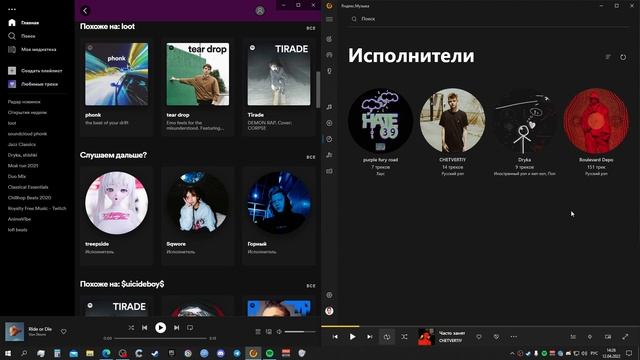The image size is (640, 360).
Task: Open the 'soundcloud phonk' playlist in Spotify
Action: click(27, 133)
